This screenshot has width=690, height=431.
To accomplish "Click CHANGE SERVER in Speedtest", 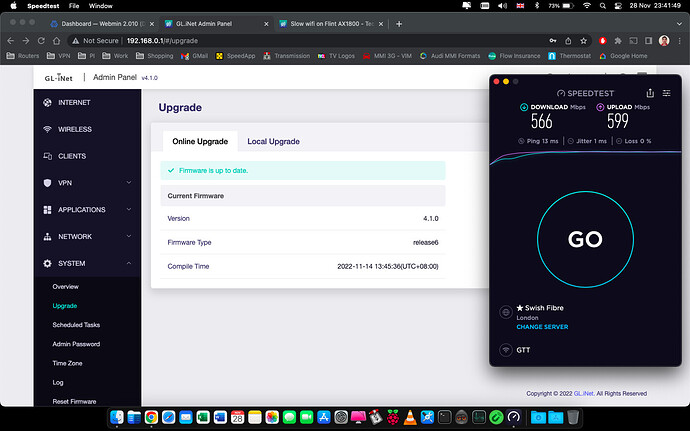I will click(542, 327).
